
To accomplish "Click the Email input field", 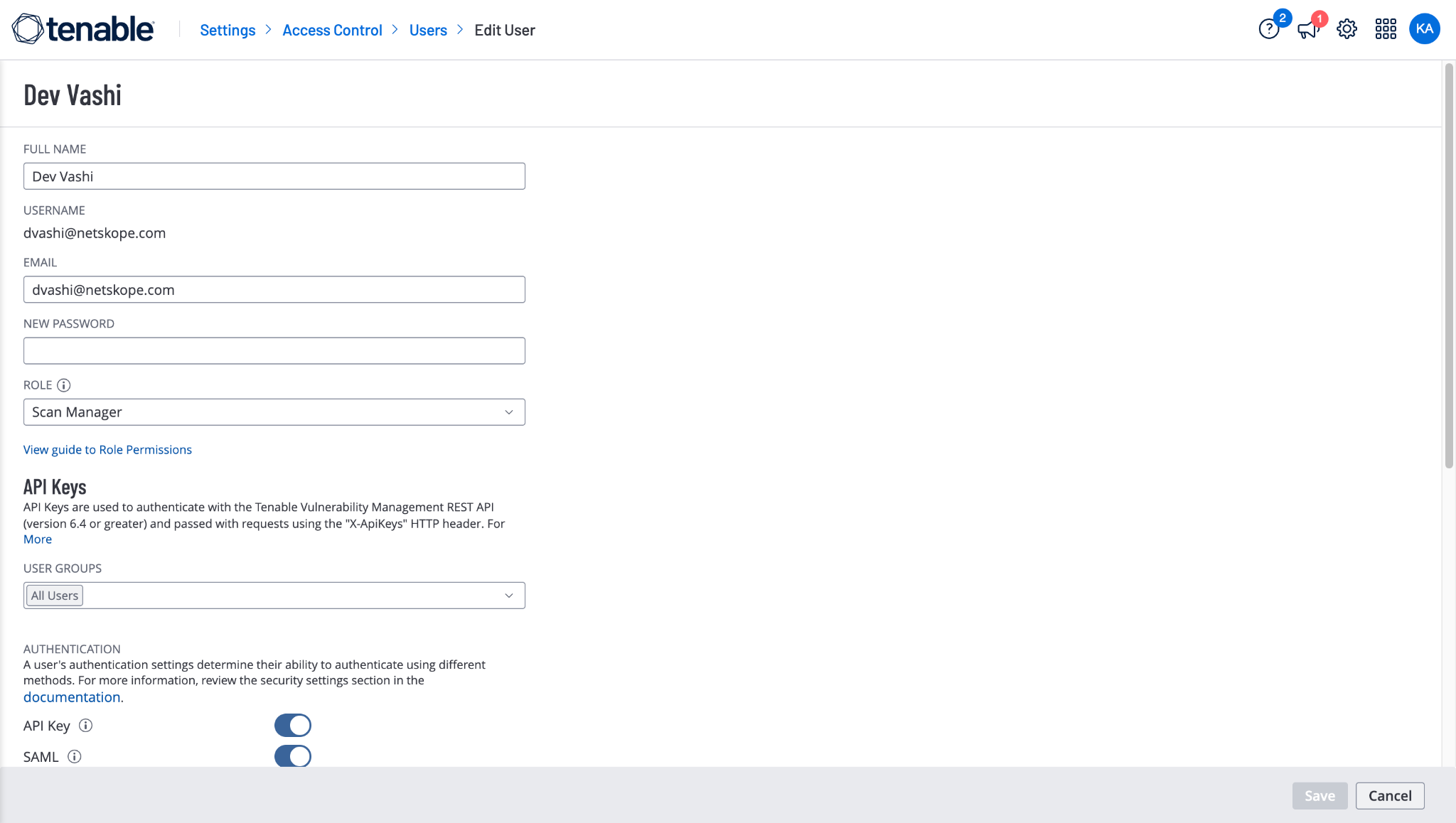I will (274, 290).
